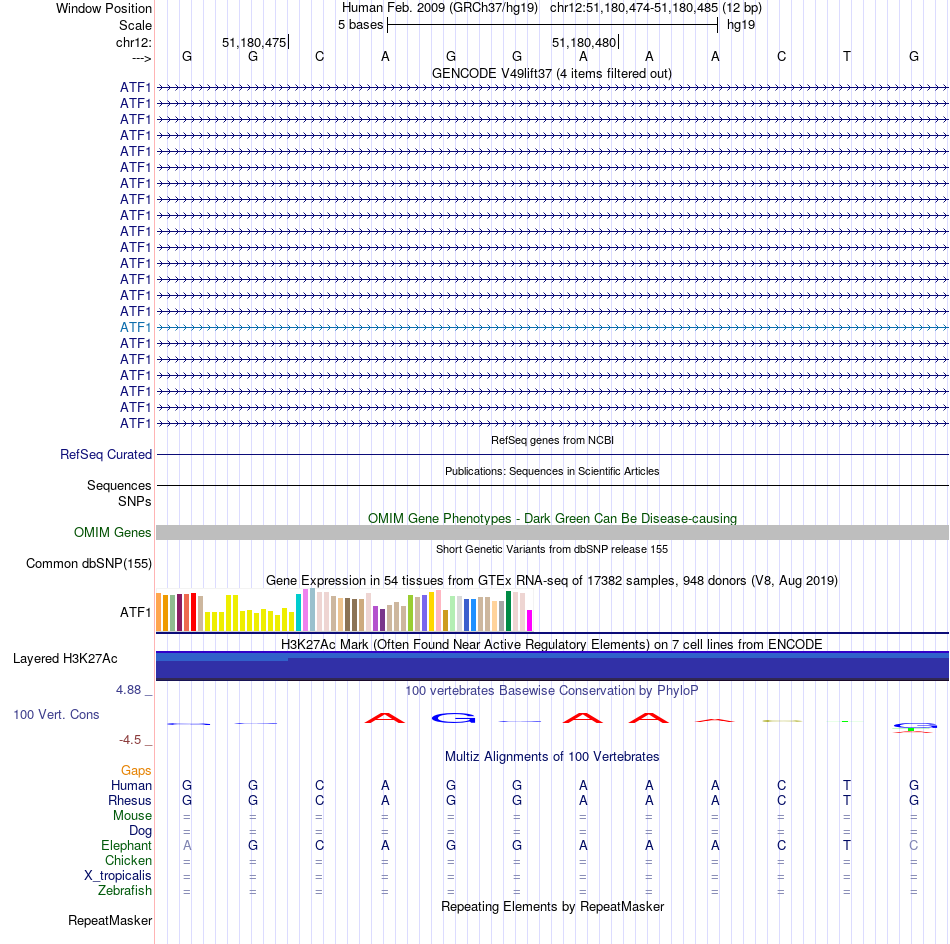This screenshot has height=944, width=950.
Task: Click the 'OMIM Genes' track label
Action: [x=112, y=532]
